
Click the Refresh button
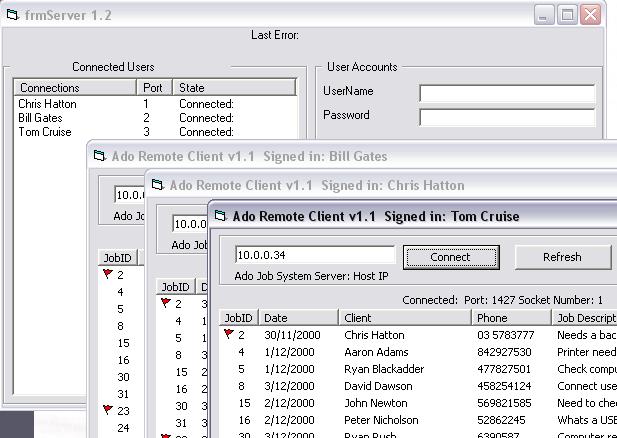point(561,257)
